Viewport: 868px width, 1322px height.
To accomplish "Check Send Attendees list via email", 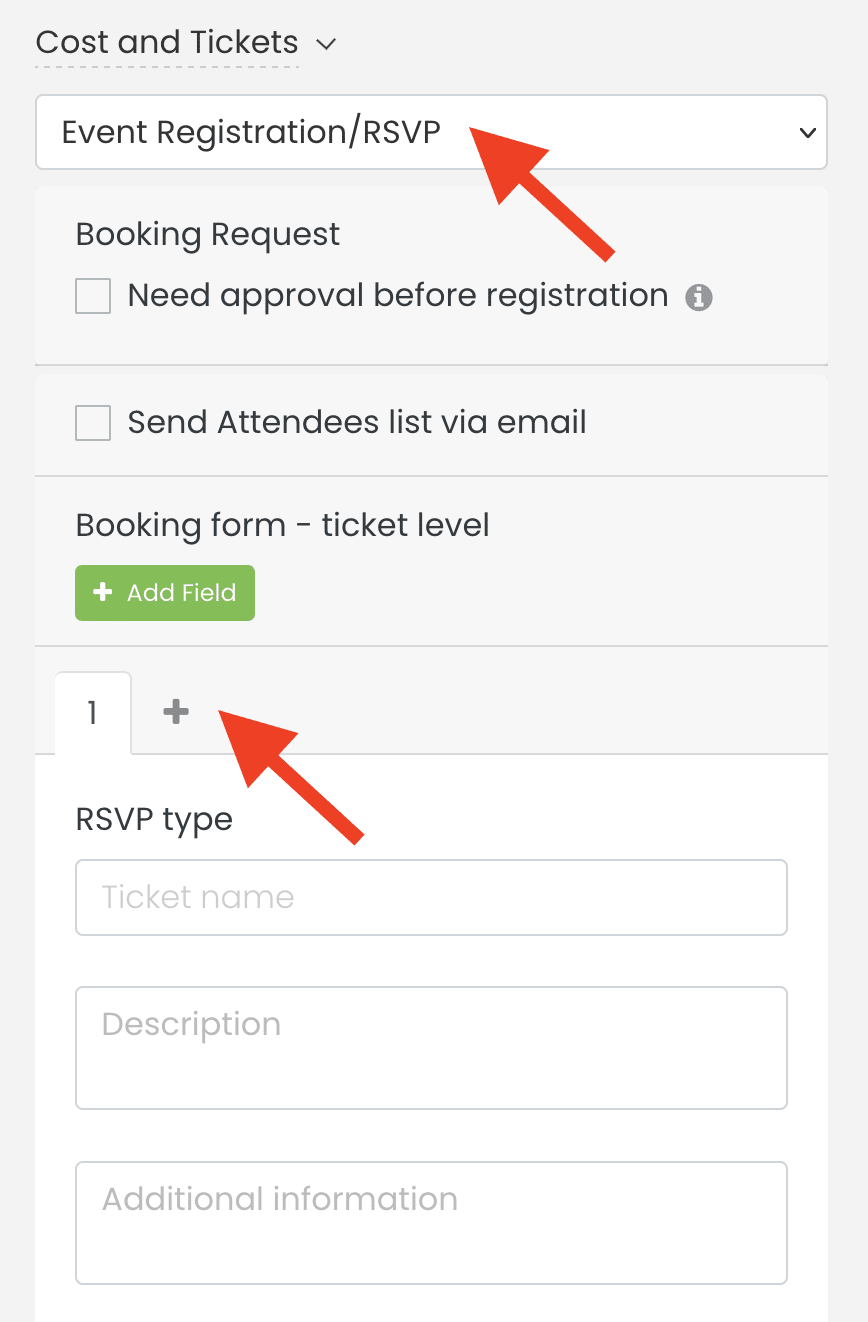I will [92, 422].
